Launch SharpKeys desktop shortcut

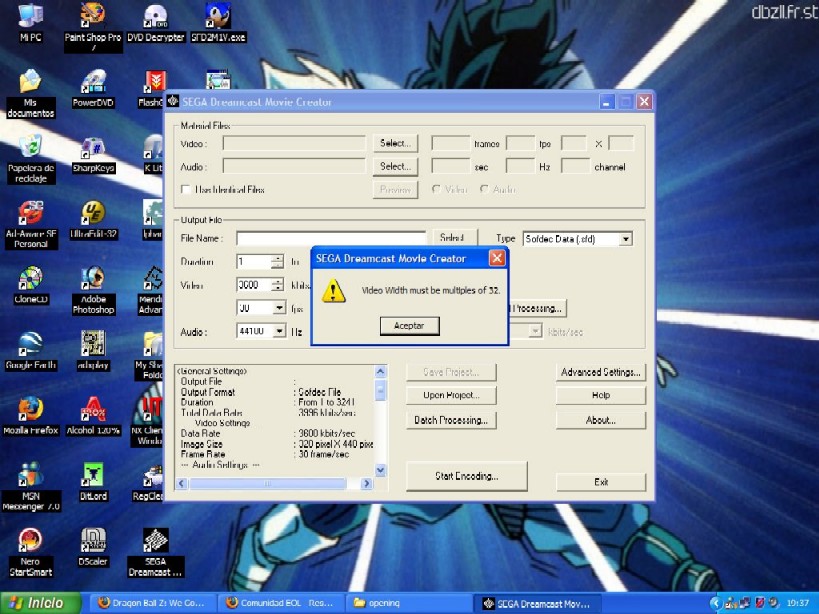(93, 155)
